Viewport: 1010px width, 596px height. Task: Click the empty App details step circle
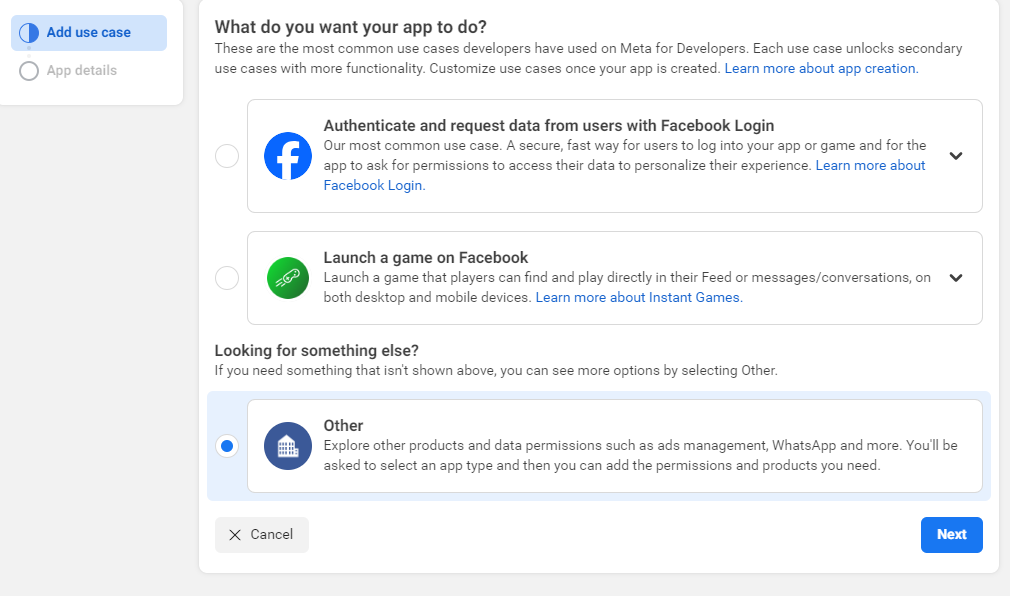[29, 71]
